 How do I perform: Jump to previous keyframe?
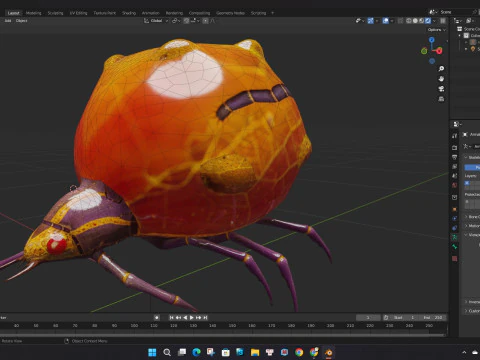coord(178,318)
